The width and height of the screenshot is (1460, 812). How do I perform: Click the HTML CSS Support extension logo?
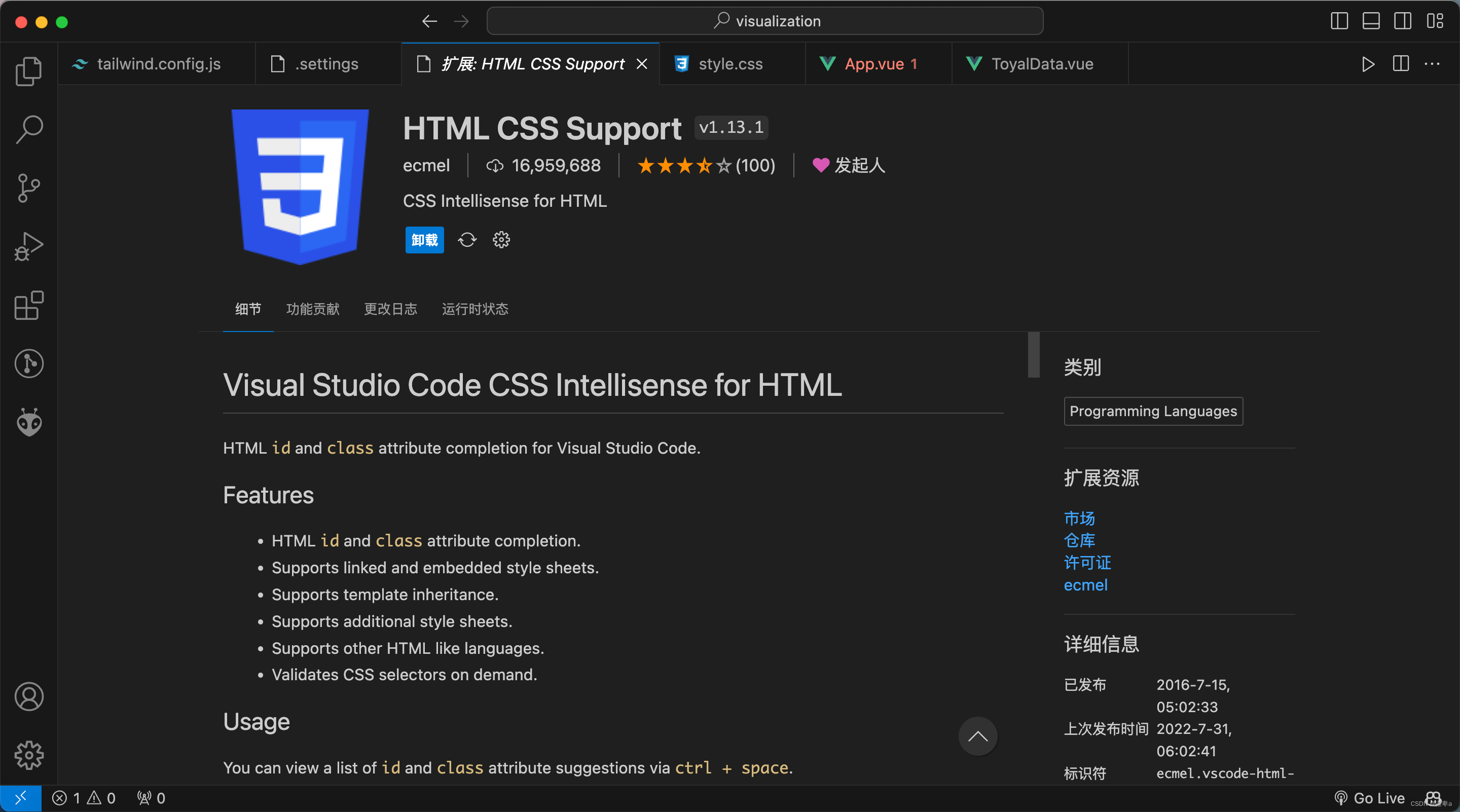click(300, 187)
